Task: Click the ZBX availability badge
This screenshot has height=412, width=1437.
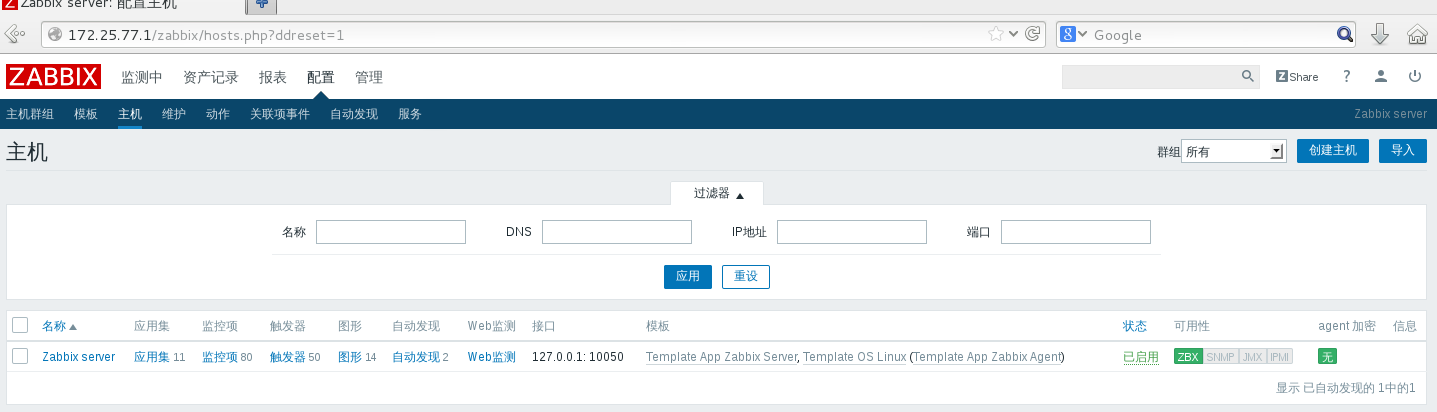Action: tap(1188, 357)
